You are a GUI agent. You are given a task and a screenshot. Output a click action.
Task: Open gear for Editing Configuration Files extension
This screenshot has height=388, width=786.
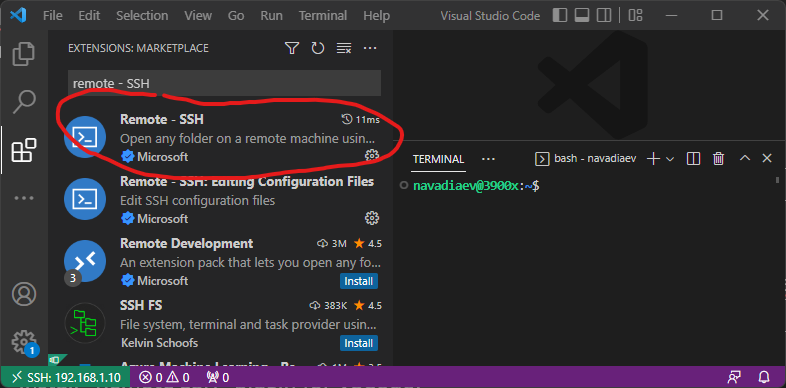coord(371,218)
